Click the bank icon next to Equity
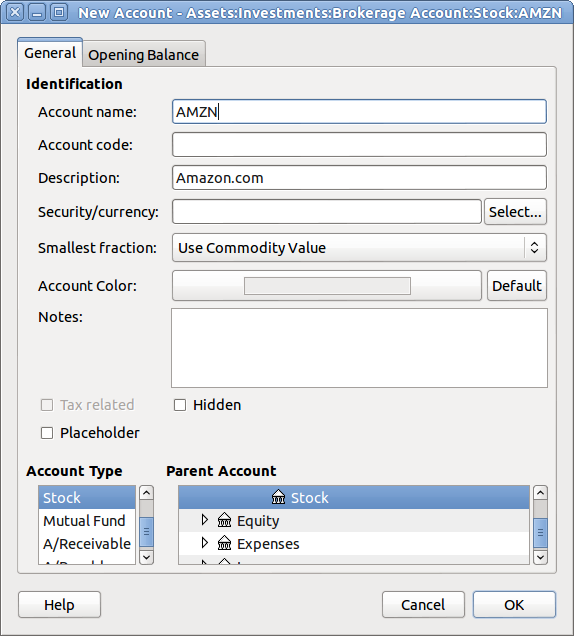Image resolution: width=574 pixels, height=636 pixels. pyautogui.click(x=224, y=520)
